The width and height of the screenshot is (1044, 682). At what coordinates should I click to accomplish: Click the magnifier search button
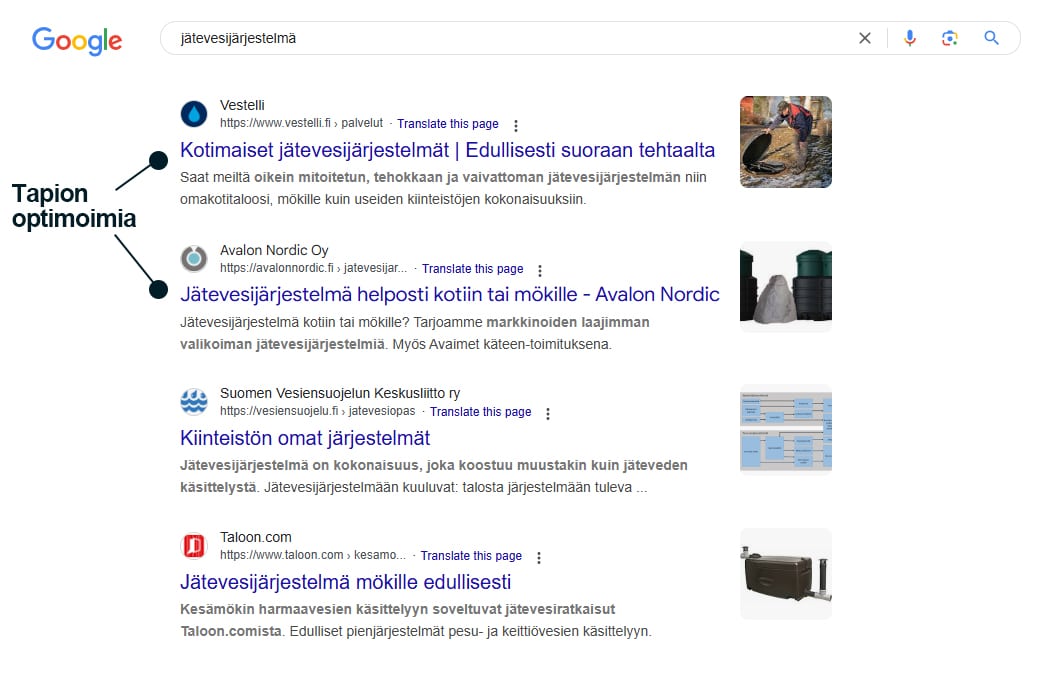(x=991, y=38)
